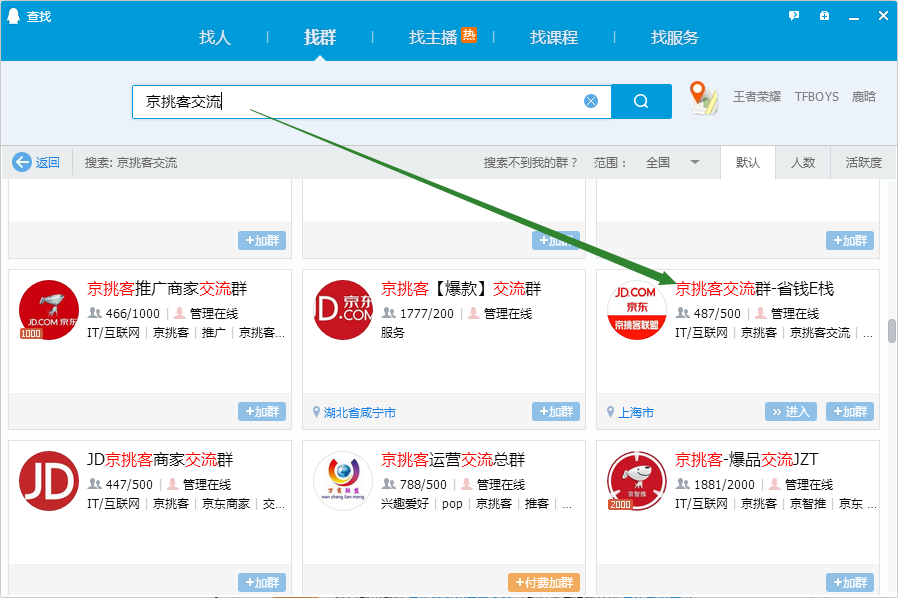This screenshot has width=898, height=598.
Task: Click +付费加群 for 京挑客运营交流总群
Action: coord(544,583)
